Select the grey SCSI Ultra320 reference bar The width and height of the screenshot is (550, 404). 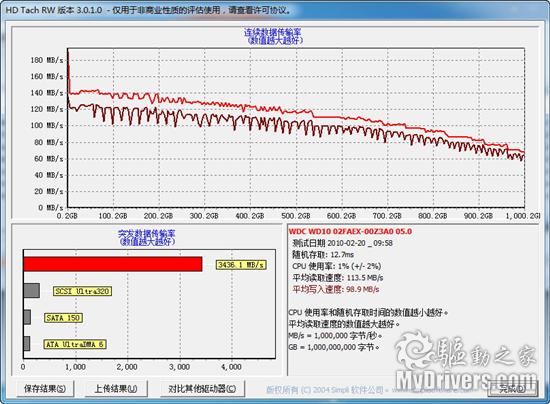pos(31,290)
